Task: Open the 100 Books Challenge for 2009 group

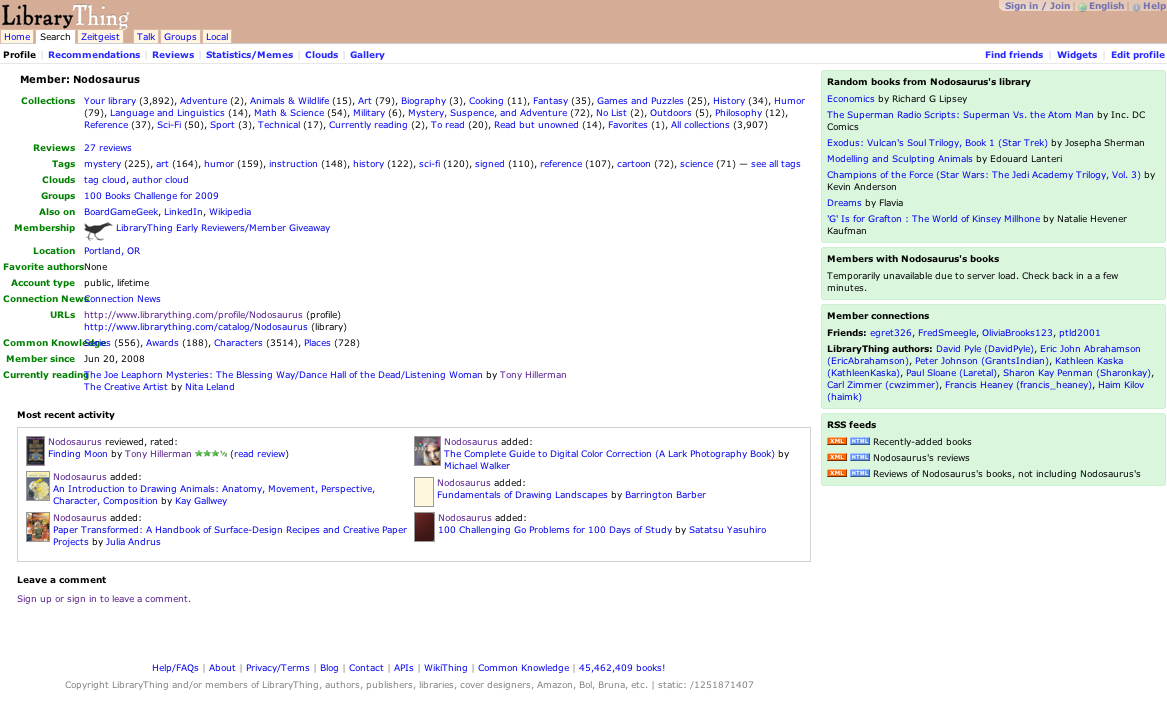Action: (x=151, y=196)
